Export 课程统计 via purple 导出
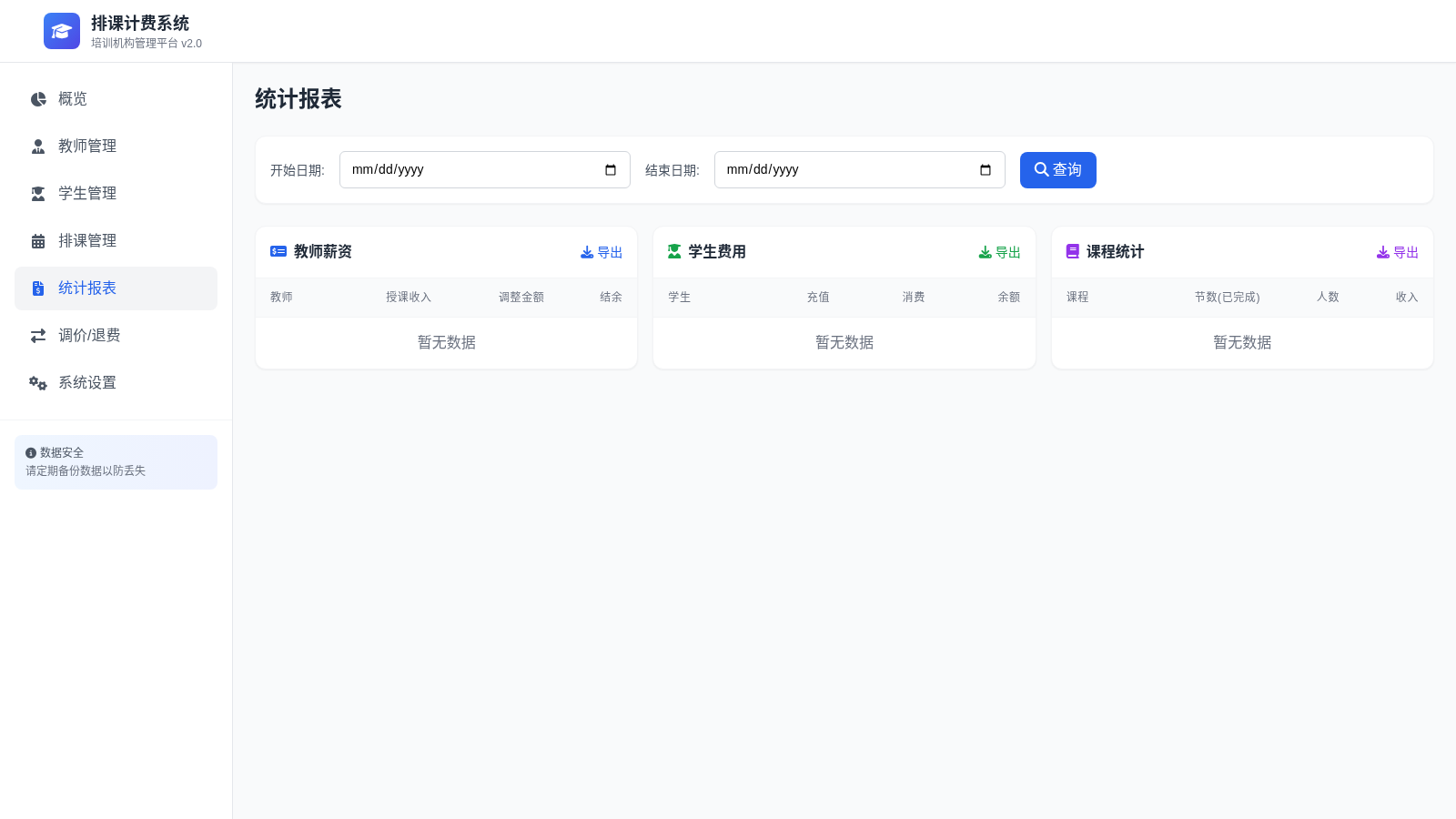 tap(1397, 252)
